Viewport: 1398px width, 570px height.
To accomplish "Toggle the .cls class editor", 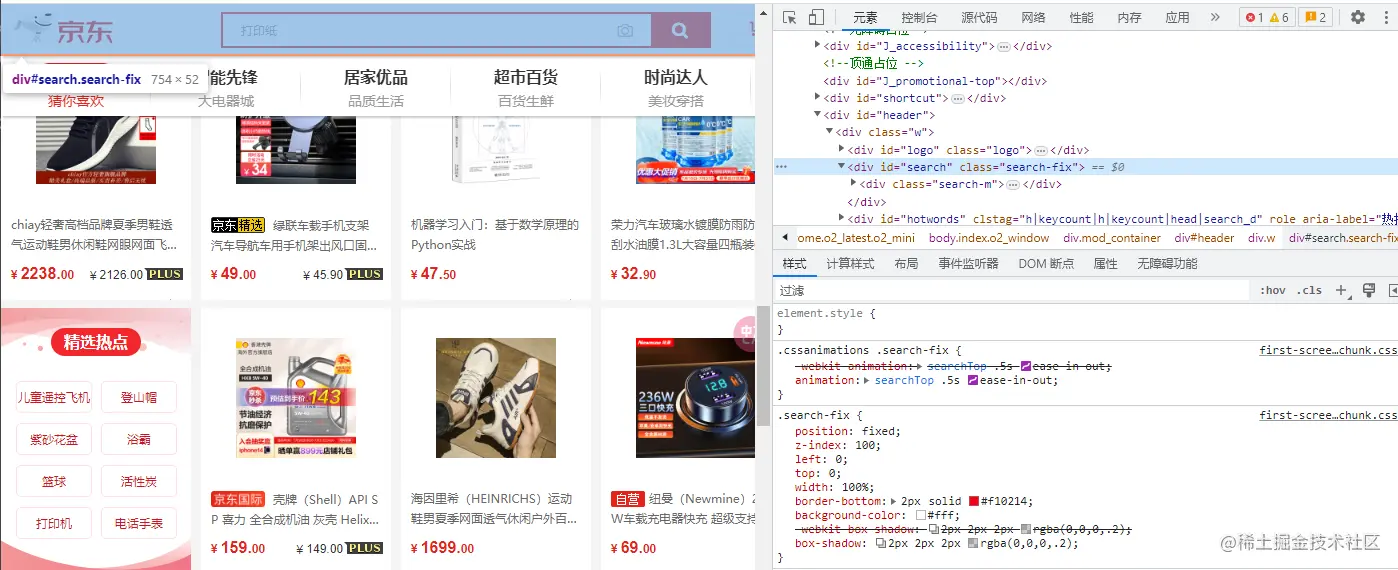I will click(x=1309, y=290).
